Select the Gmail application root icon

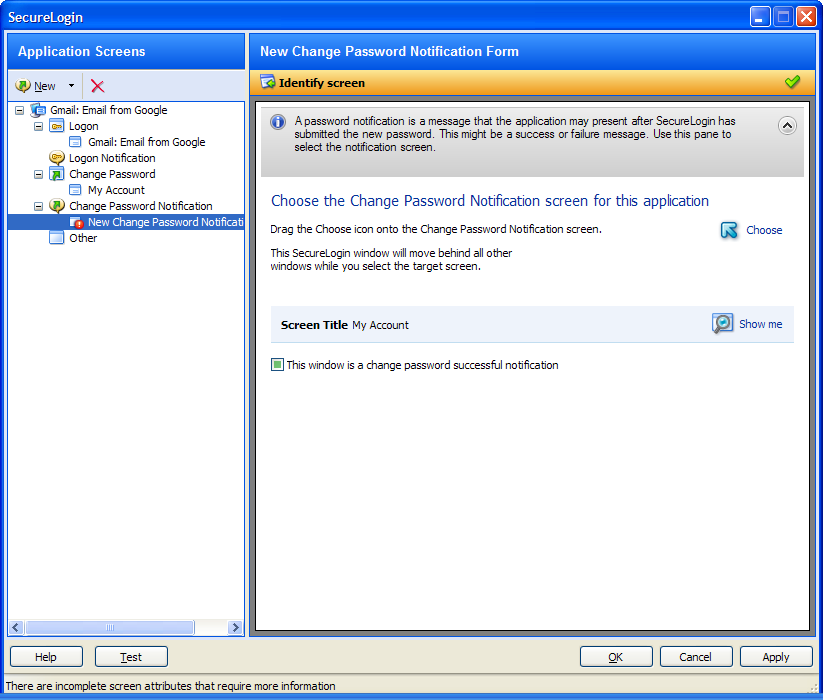tap(38, 110)
